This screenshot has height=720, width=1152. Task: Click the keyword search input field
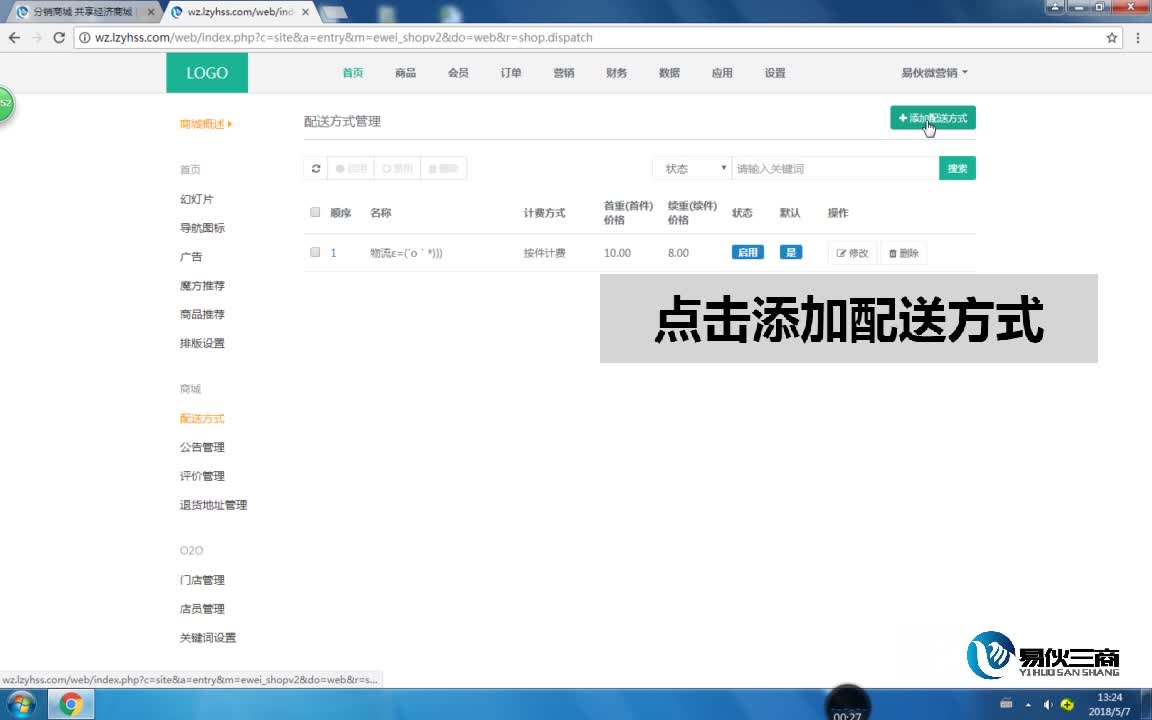coord(836,168)
